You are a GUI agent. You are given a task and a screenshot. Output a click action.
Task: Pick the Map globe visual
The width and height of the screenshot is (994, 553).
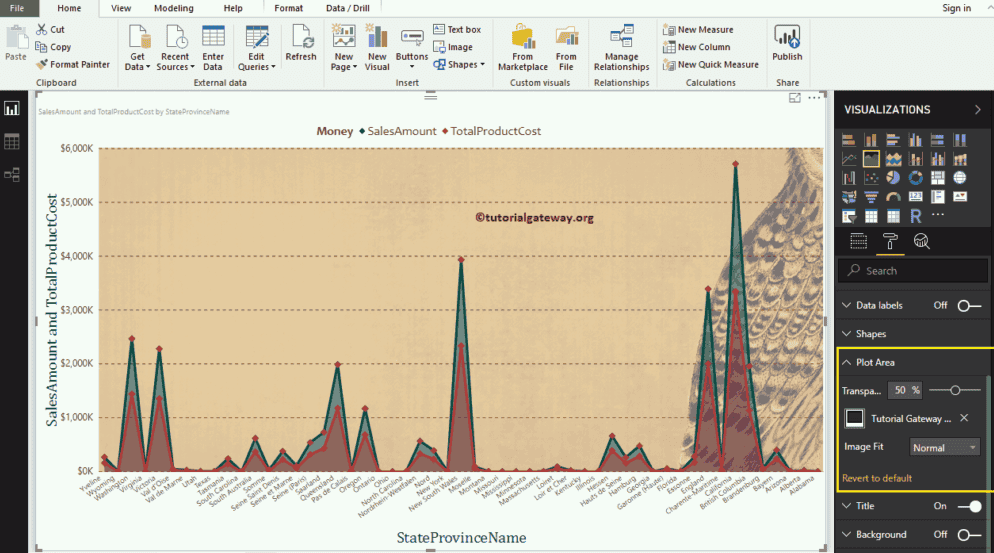960,178
